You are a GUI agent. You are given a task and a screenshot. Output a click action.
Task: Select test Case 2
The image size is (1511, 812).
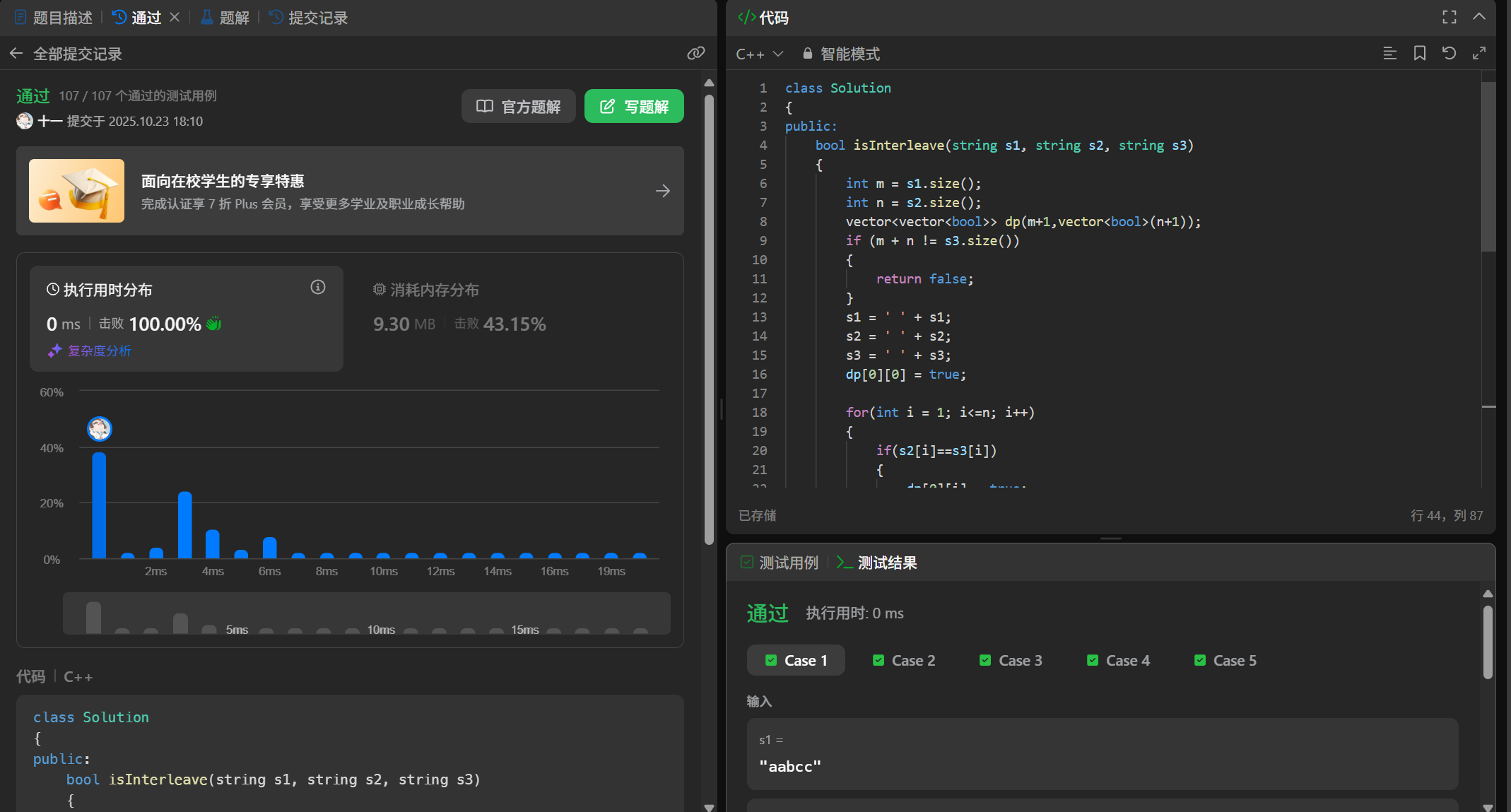click(904, 660)
